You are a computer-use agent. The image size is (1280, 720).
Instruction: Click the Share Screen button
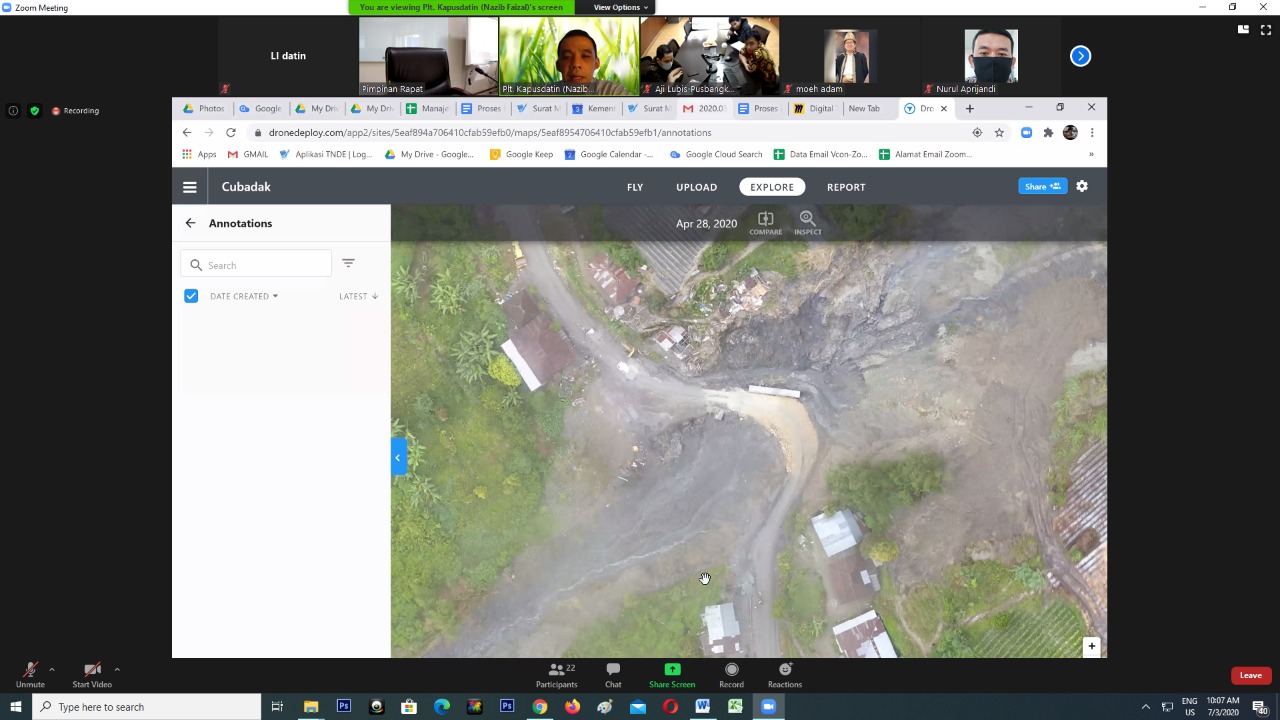point(672,675)
